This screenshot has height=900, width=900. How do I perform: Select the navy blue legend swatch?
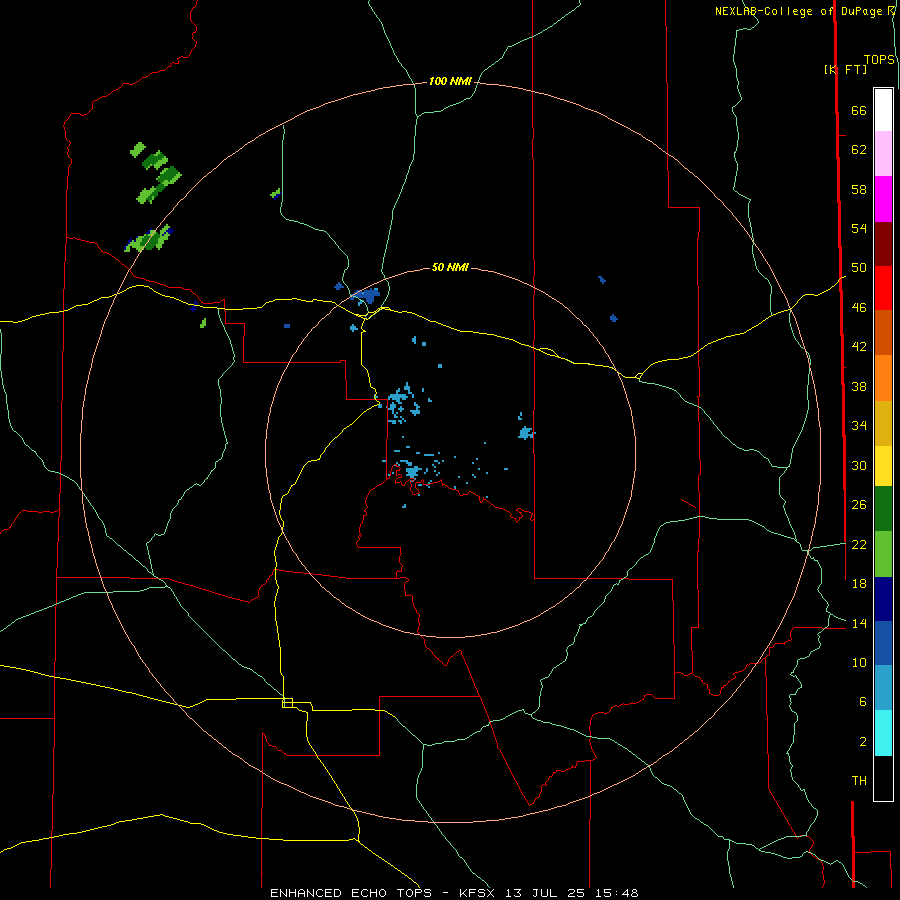click(x=883, y=599)
